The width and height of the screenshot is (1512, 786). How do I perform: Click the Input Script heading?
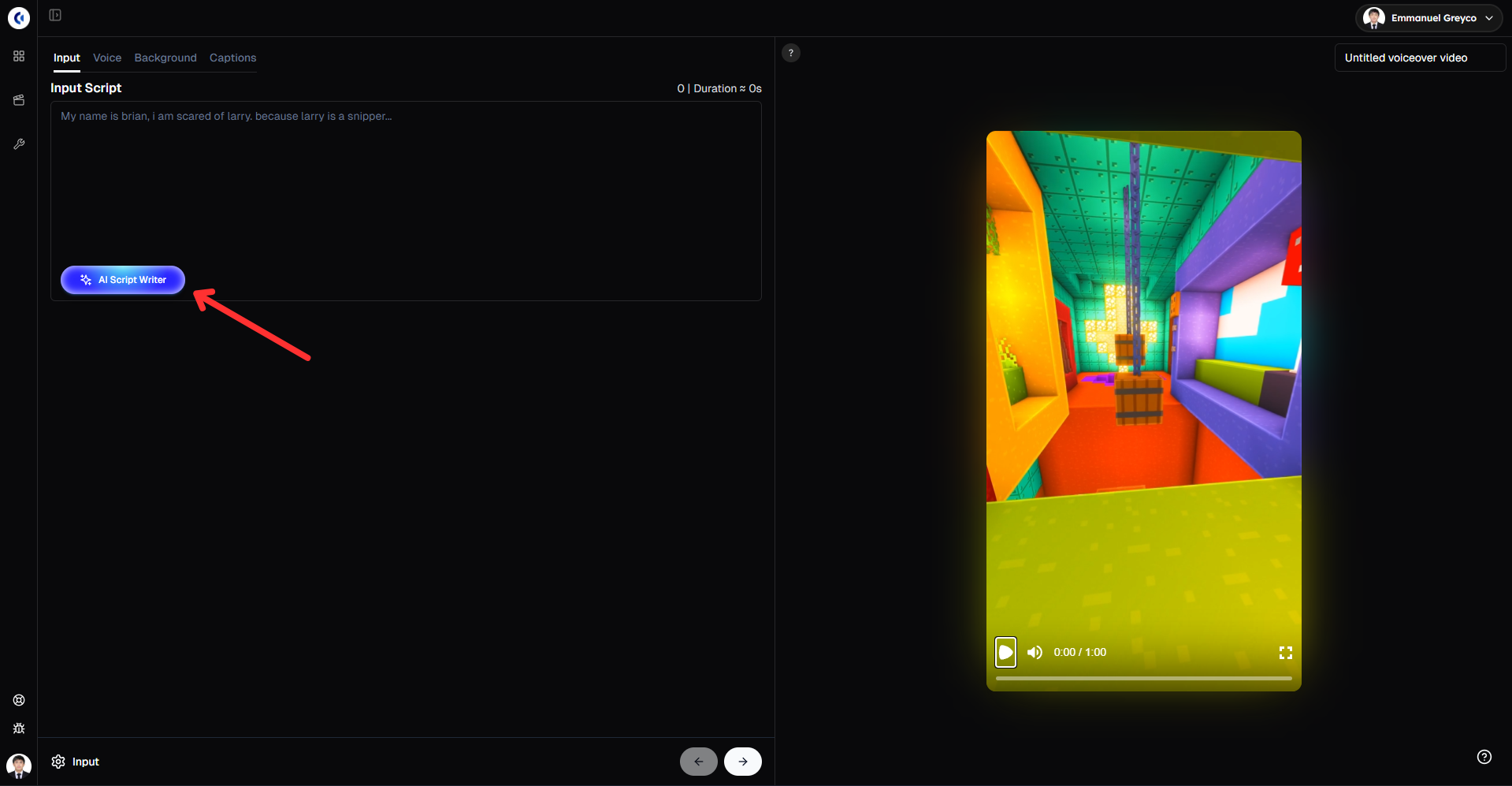point(86,88)
